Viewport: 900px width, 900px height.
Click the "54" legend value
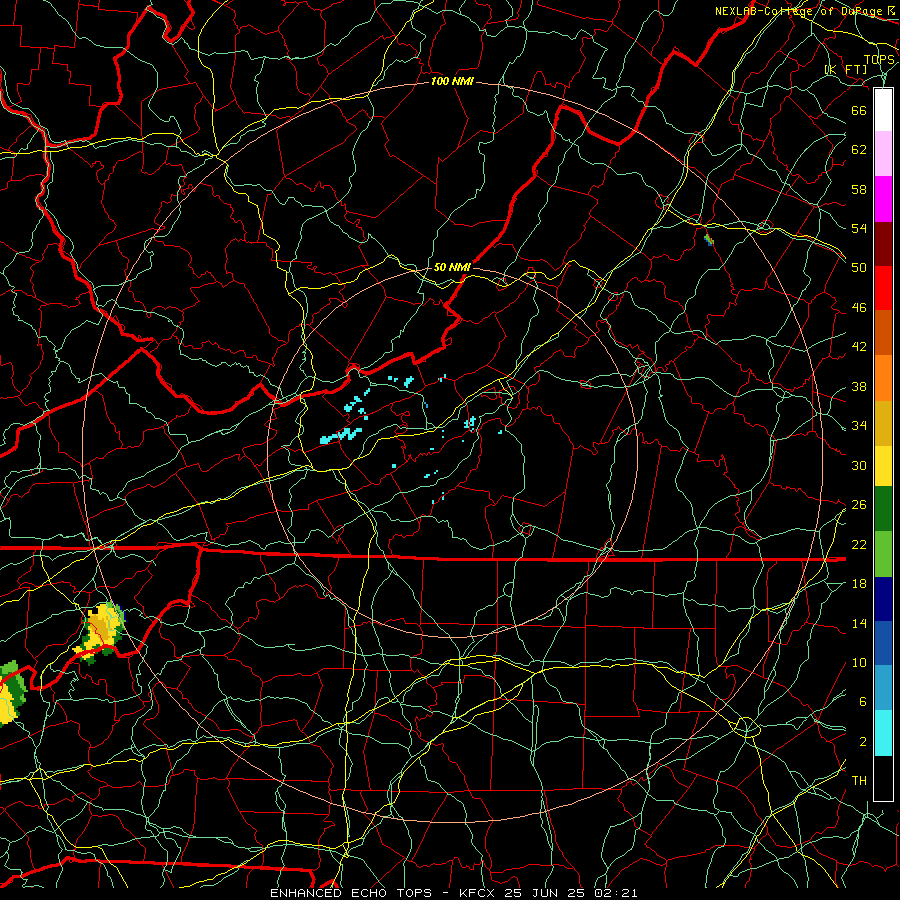[859, 228]
